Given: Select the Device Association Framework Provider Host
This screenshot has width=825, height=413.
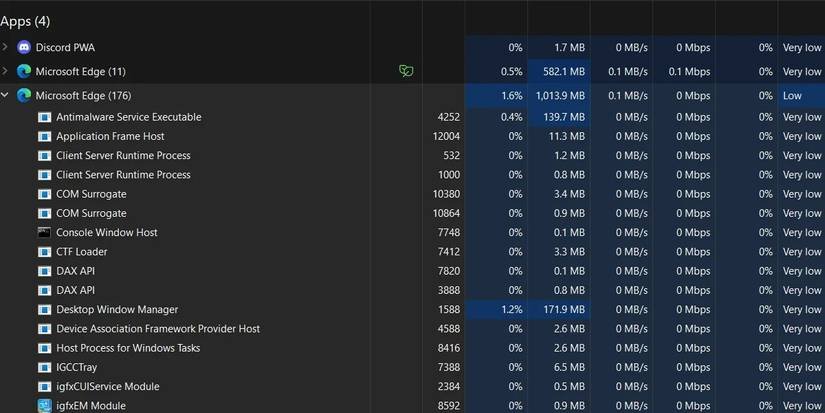Looking at the screenshot, I should click(x=158, y=329).
